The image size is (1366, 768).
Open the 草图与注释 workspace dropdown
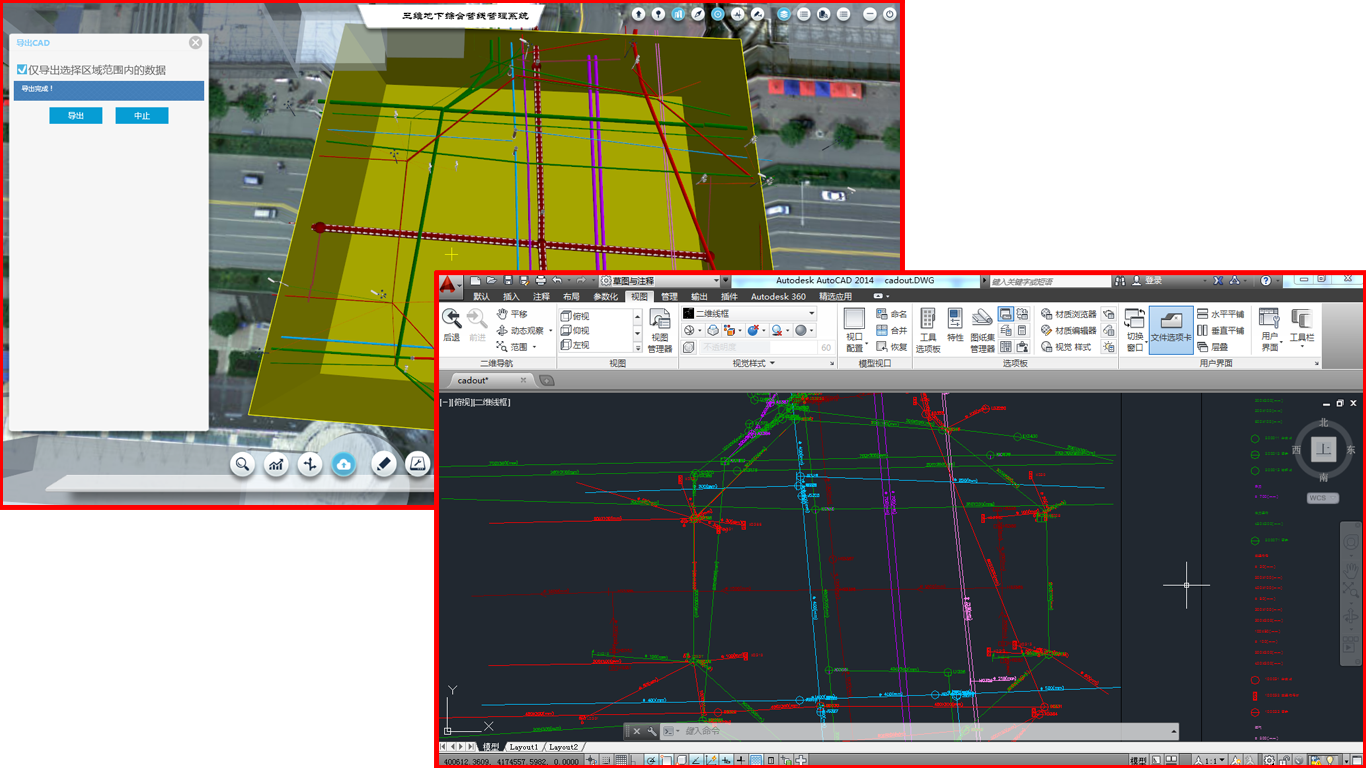click(659, 281)
